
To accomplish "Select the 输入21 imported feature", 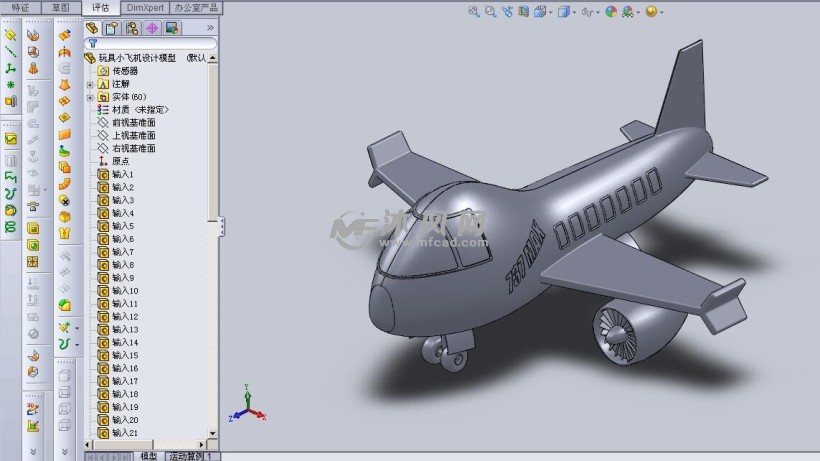I will 125,433.
